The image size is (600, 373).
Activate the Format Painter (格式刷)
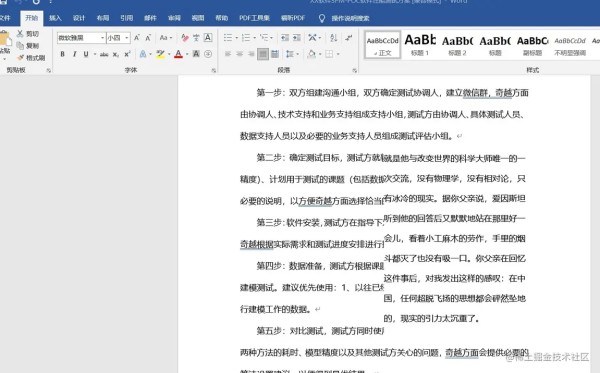[31, 57]
